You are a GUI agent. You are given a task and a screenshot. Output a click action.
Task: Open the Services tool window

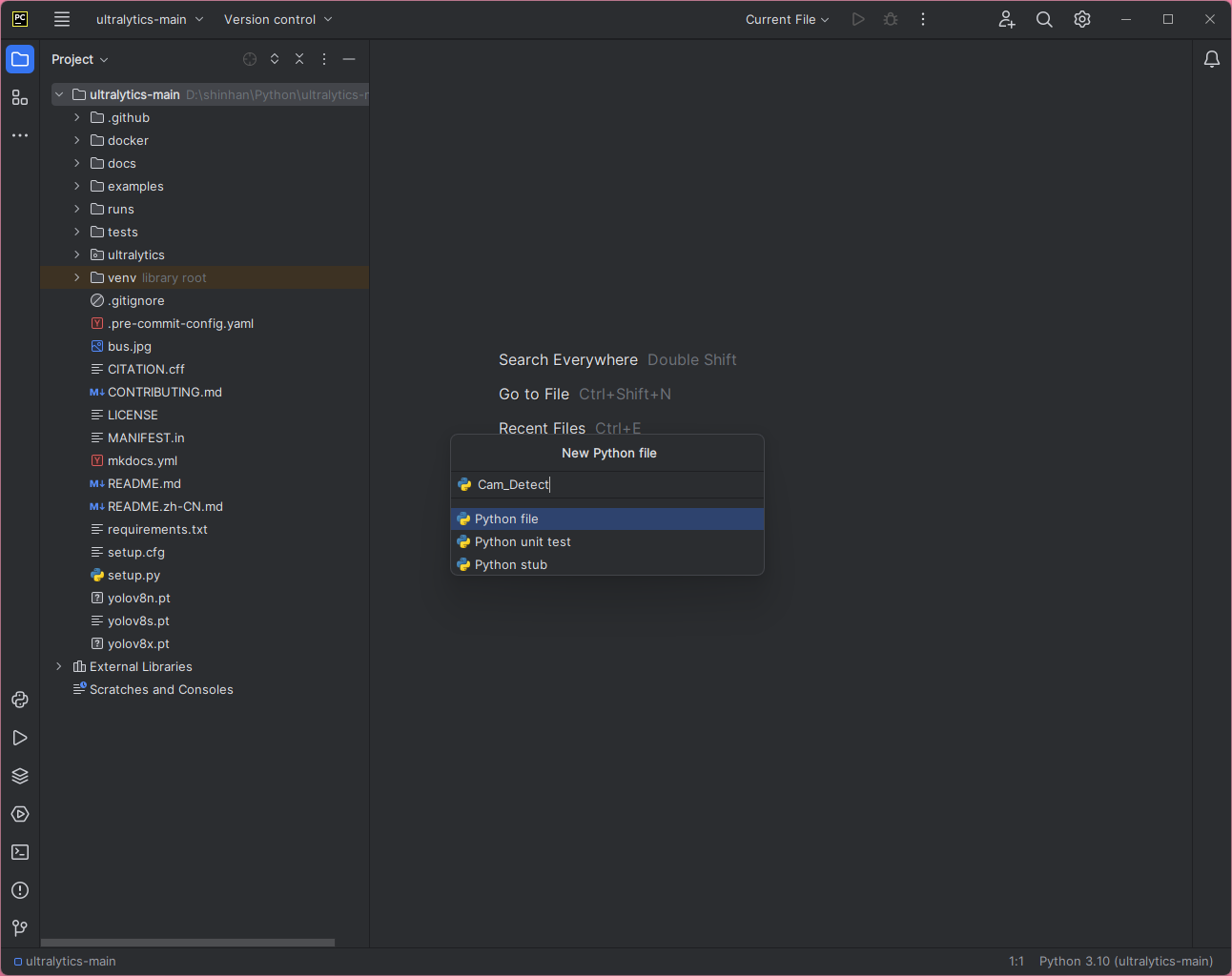(20, 814)
